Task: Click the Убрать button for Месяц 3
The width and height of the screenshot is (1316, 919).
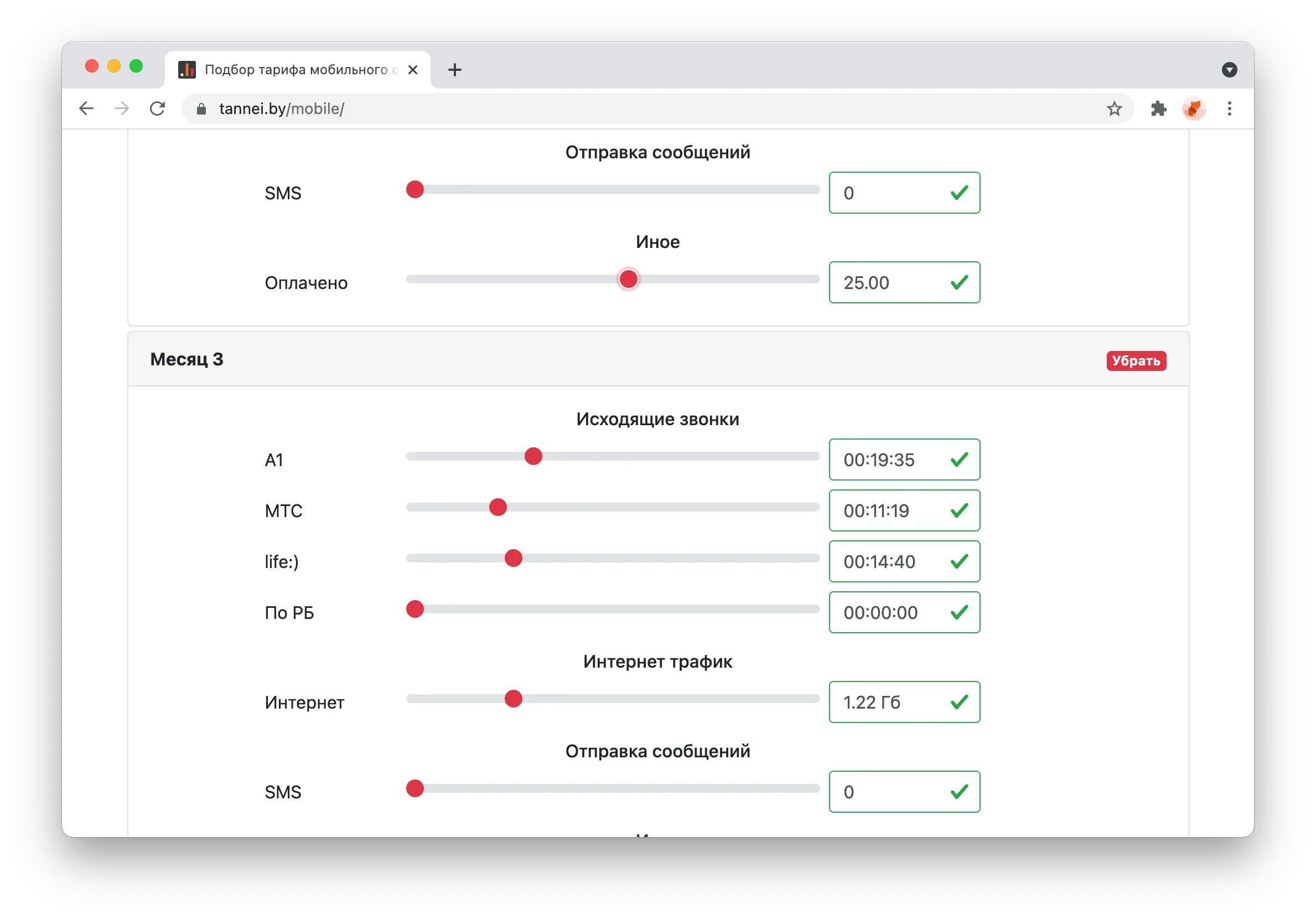Action: click(x=1136, y=360)
